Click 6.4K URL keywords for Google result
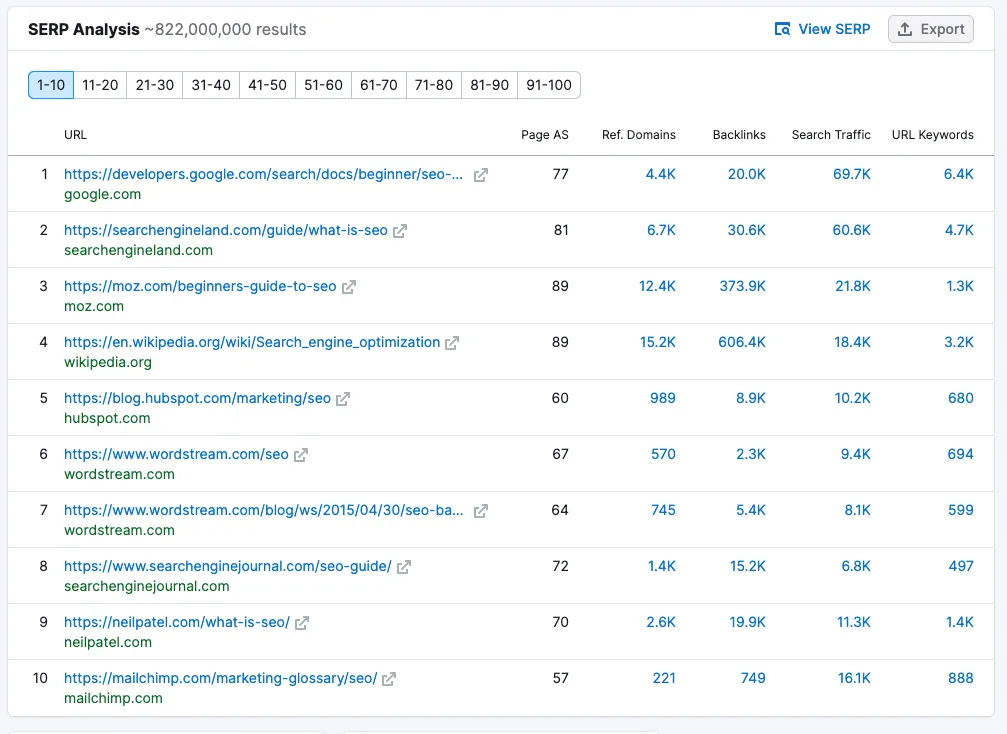 958,174
